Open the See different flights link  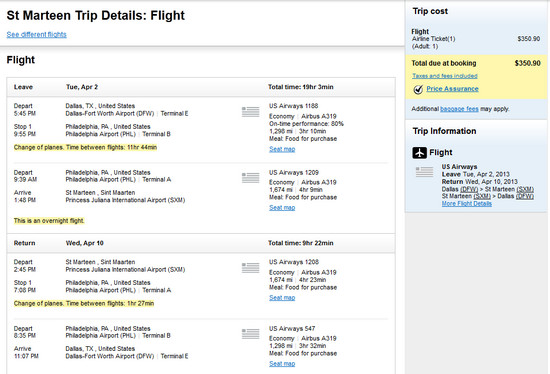pyautogui.click(x=36, y=34)
